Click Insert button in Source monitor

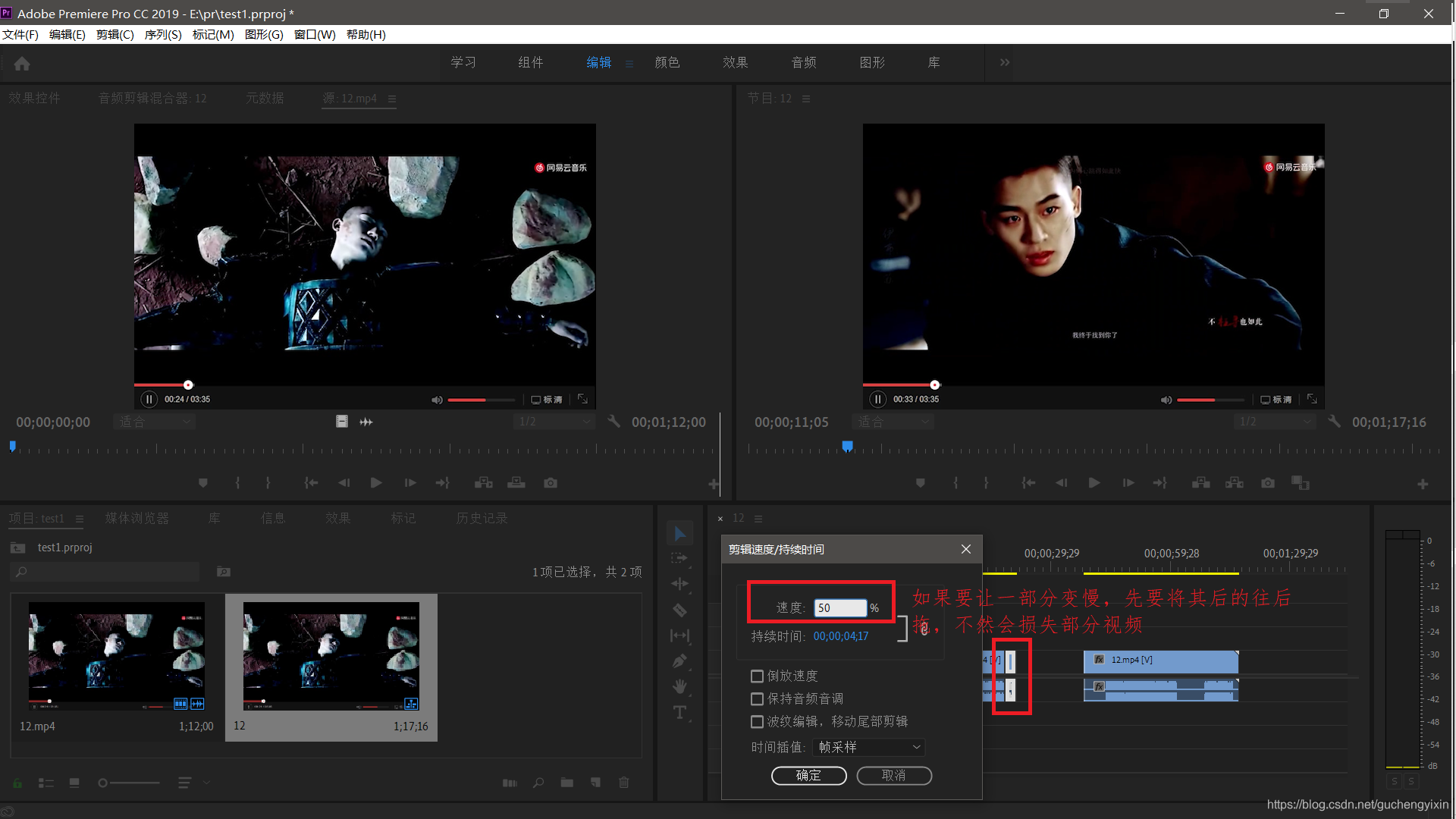pyautogui.click(x=483, y=483)
